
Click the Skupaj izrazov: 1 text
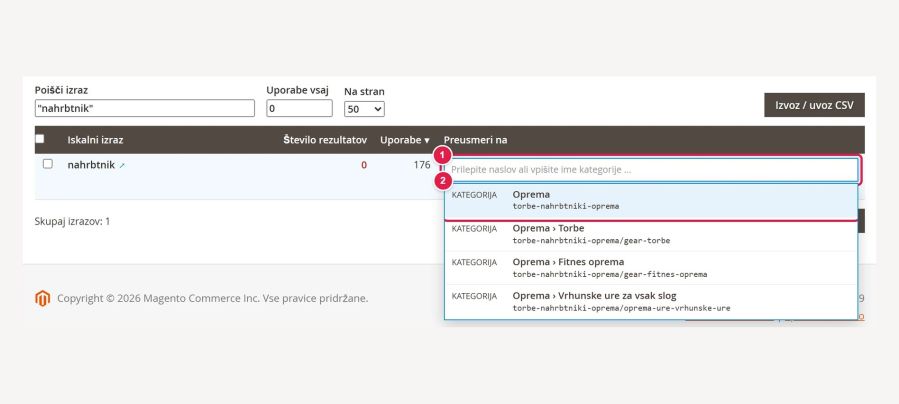(72, 221)
